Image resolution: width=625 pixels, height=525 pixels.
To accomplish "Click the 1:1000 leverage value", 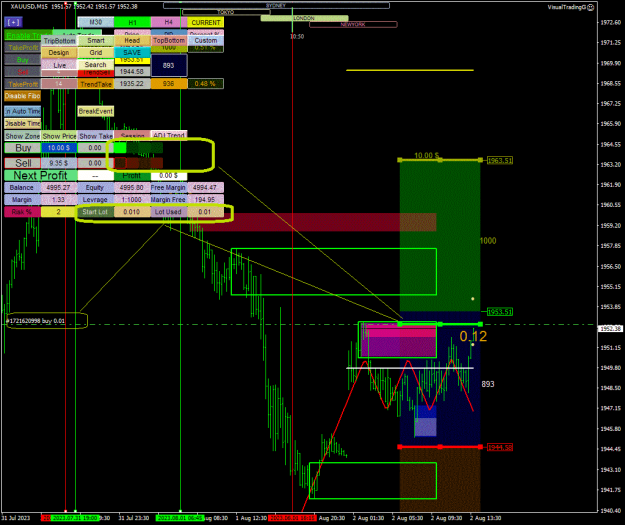I will (132, 199).
